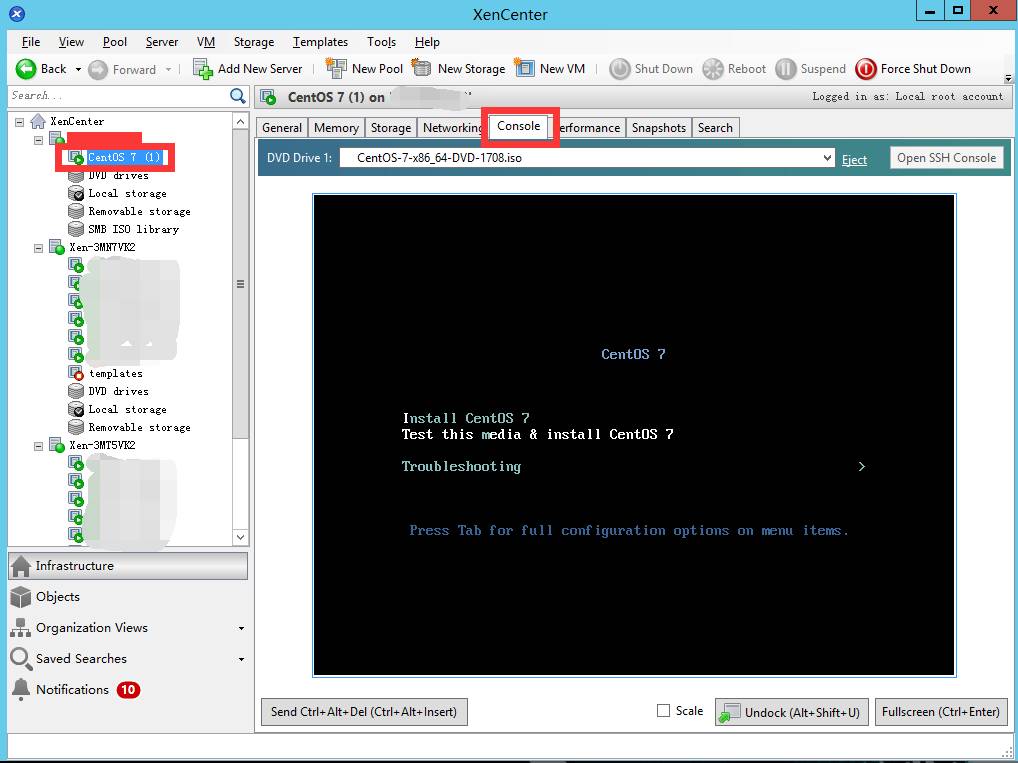Click the green Back arrow icon
Viewport: 1018px width, 763px height.
click(x=26, y=69)
